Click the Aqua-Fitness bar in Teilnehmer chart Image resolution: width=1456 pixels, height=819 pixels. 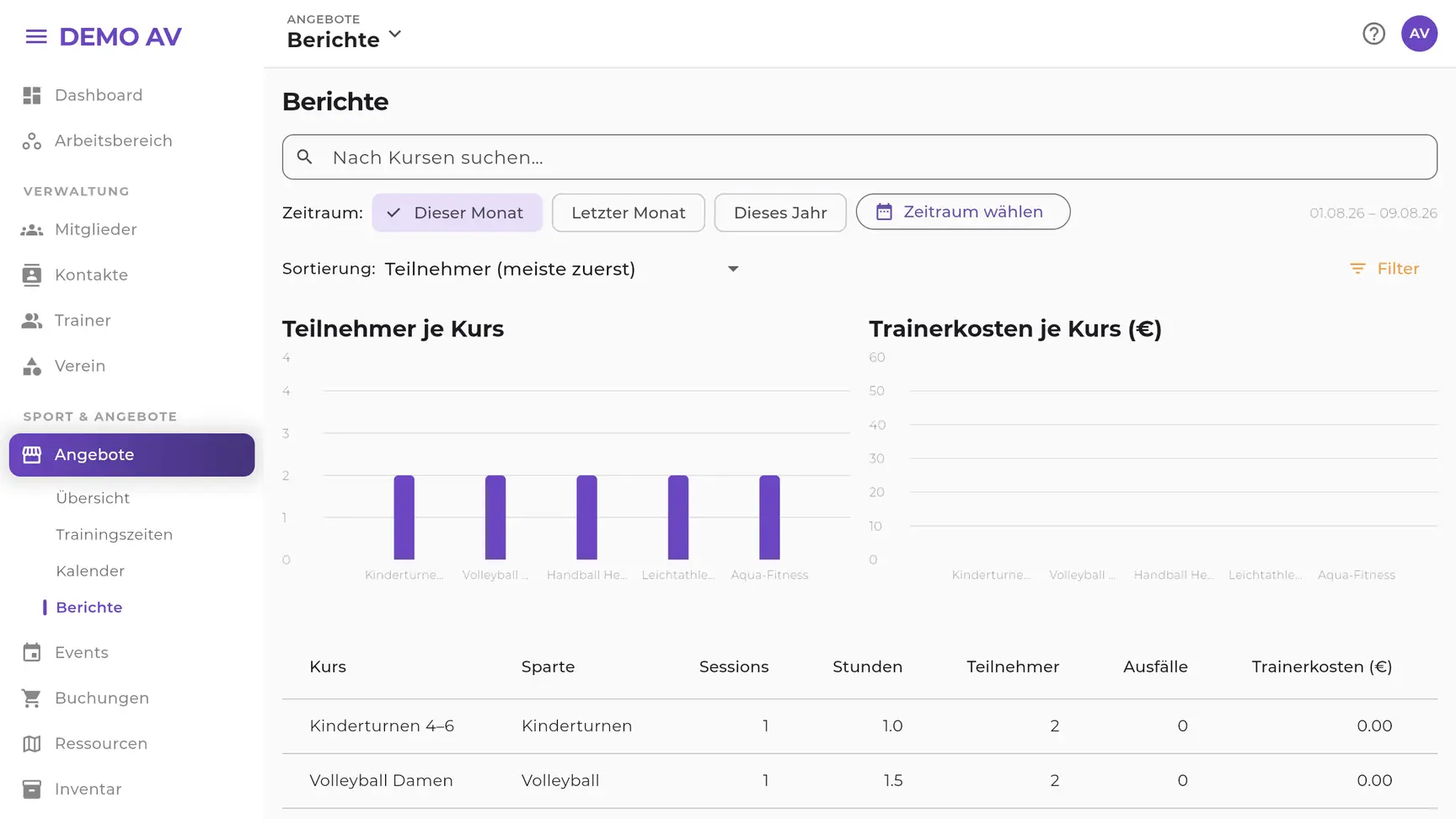tap(769, 517)
